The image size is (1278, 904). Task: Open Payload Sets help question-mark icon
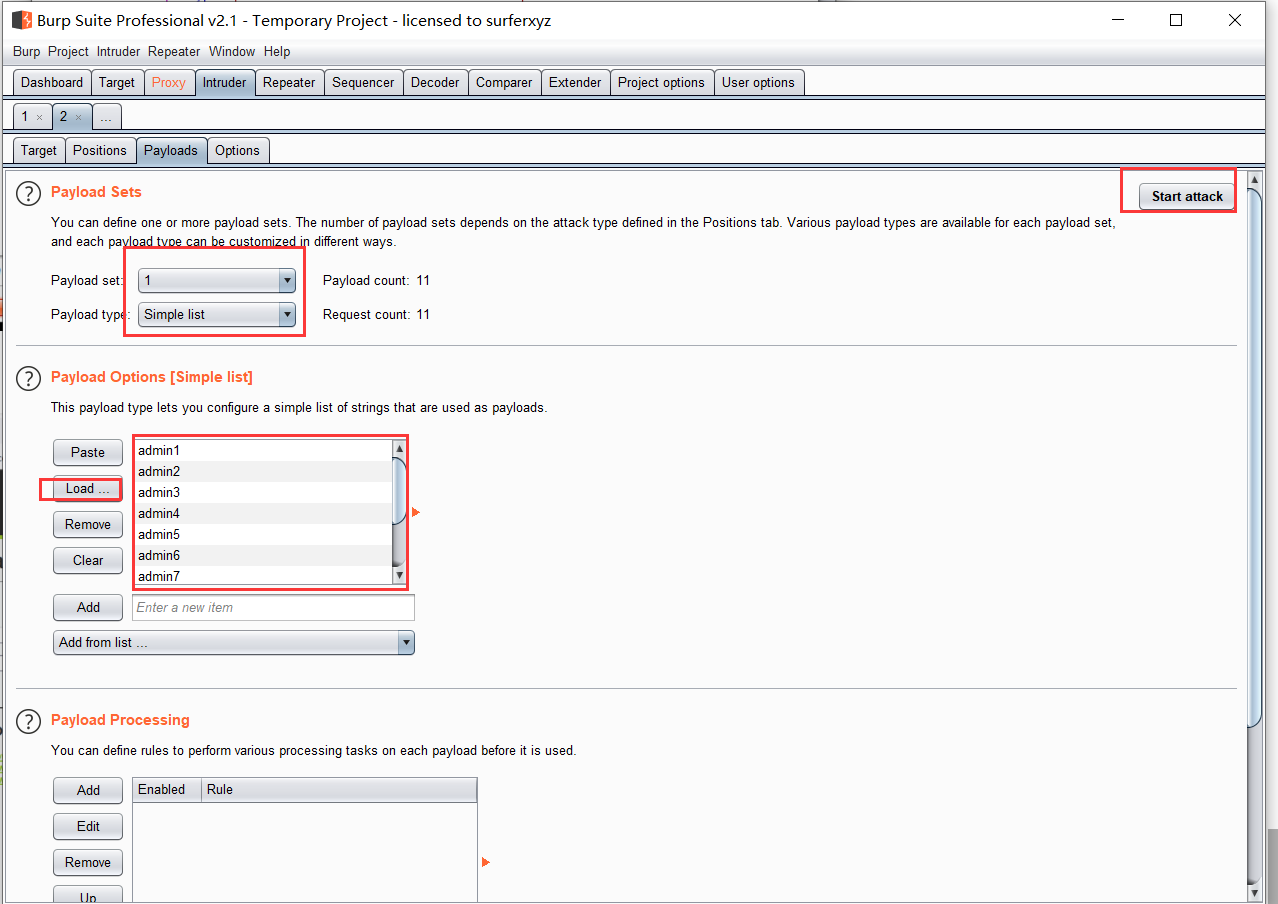click(28, 193)
